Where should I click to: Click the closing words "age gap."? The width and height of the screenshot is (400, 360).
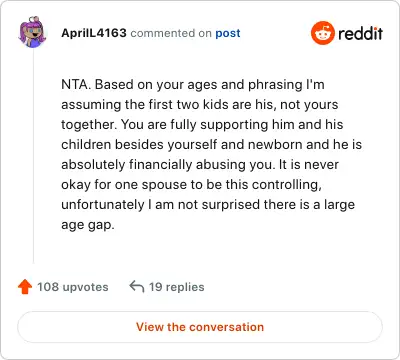click(88, 225)
